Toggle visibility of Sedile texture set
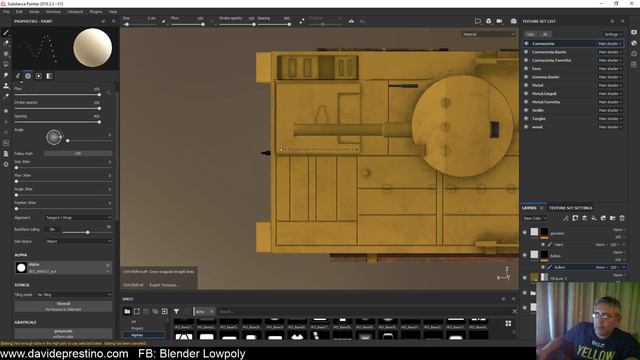Screen dimensions: 640x360 pos(526,110)
